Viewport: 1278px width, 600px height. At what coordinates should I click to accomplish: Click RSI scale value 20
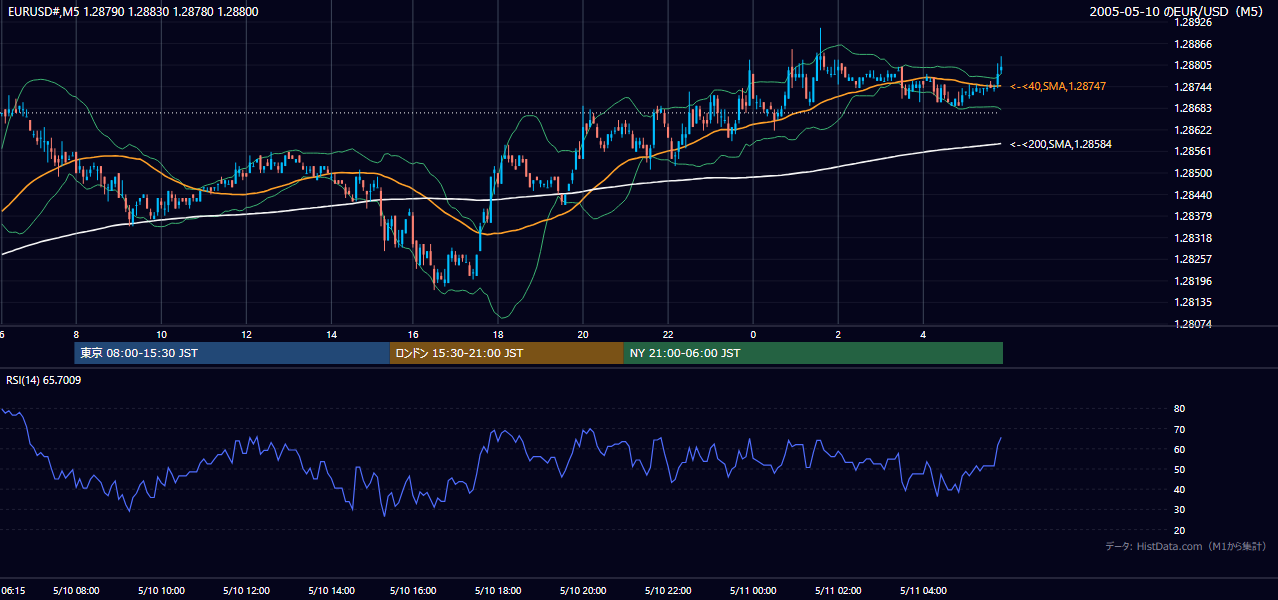1179,530
